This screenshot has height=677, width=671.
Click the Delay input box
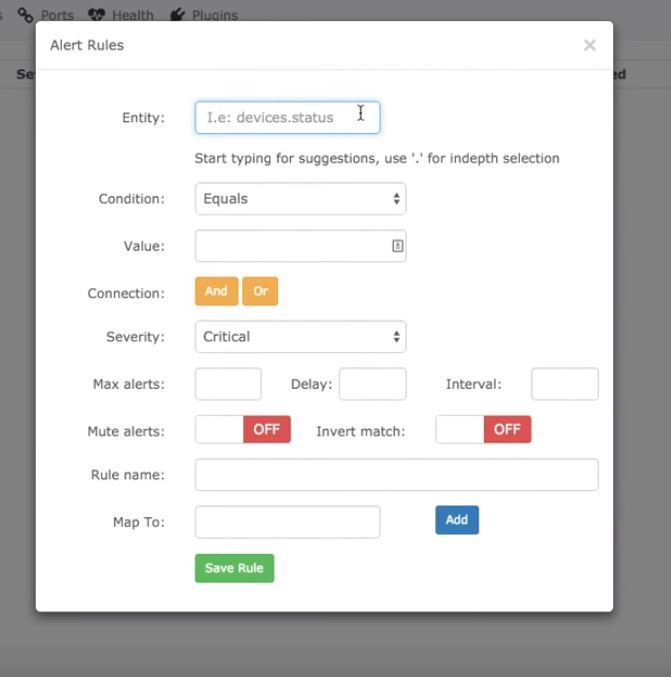[x=373, y=384]
